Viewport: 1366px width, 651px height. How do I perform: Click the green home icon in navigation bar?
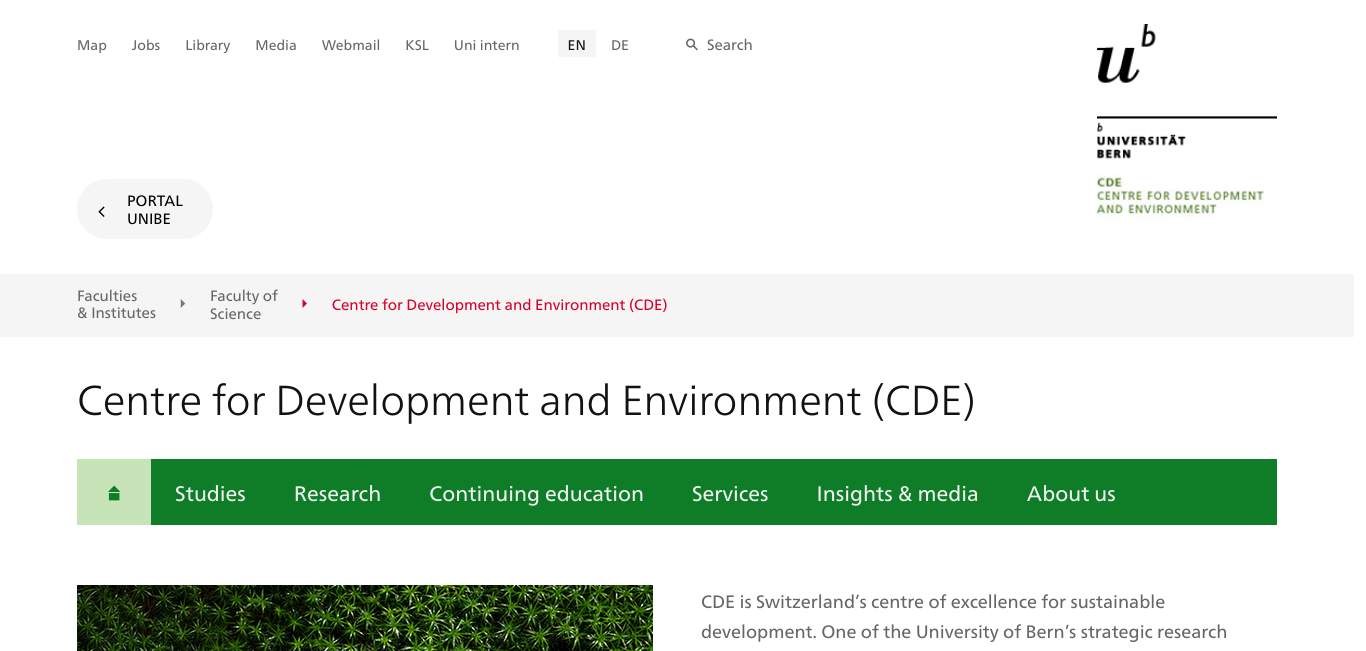(114, 493)
